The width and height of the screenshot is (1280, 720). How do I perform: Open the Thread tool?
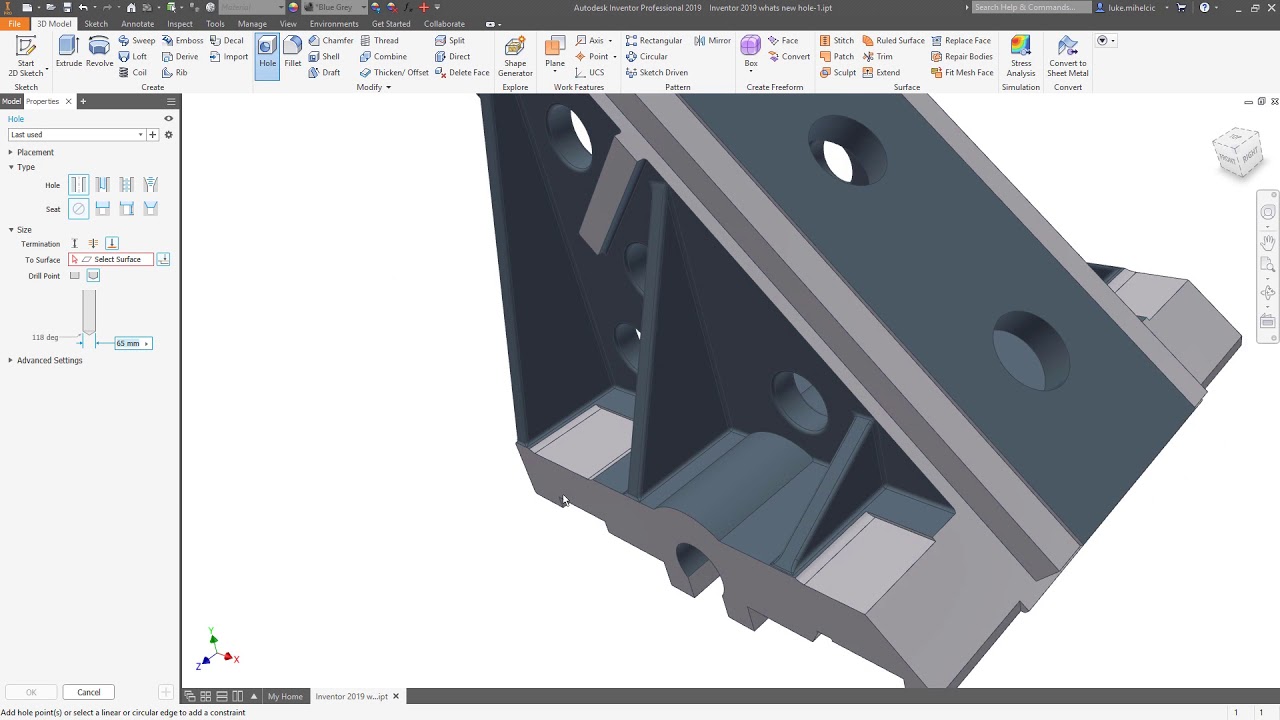[x=379, y=41]
